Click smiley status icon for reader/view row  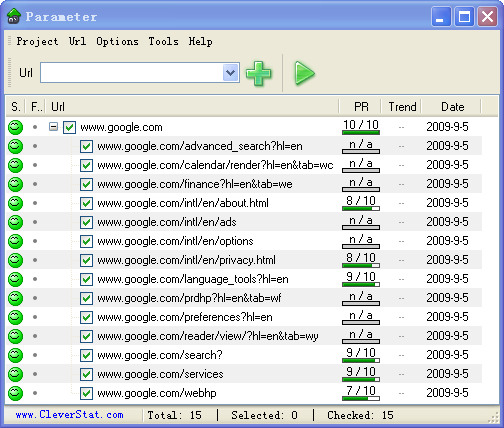pos(15,336)
